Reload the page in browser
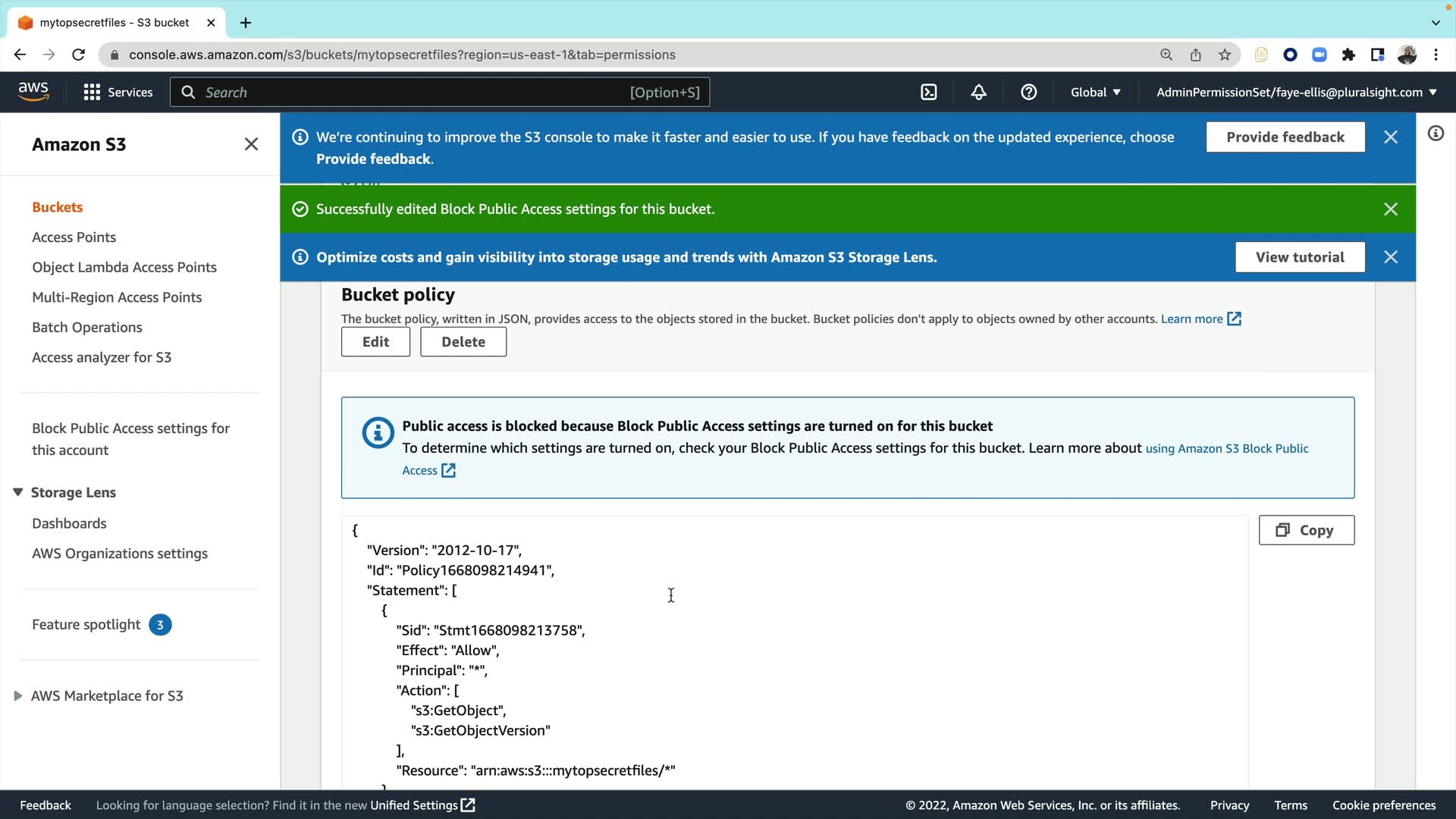Viewport: 1456px width, 819px height. [78, 55]
